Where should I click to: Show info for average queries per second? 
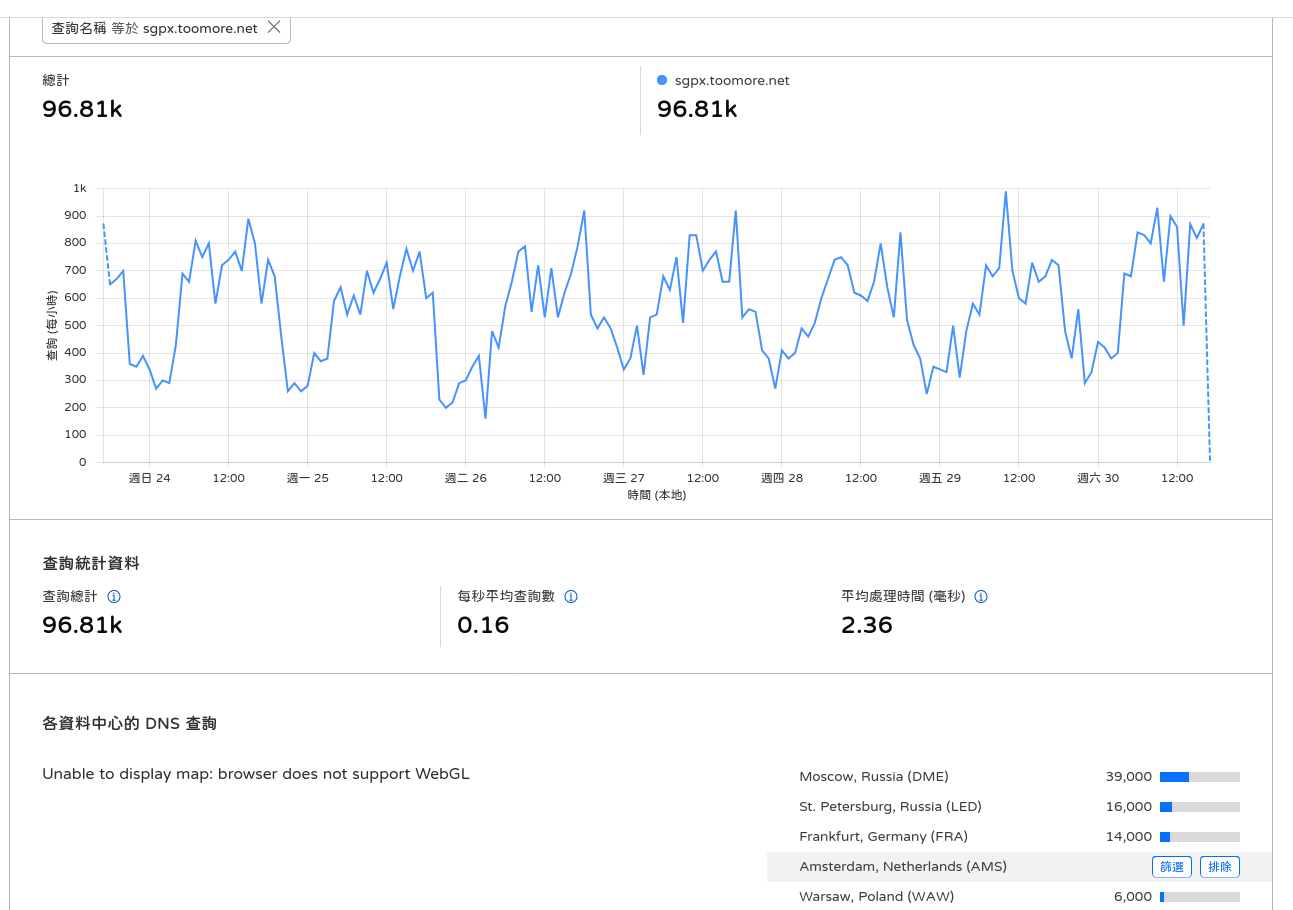pos(571,597)
